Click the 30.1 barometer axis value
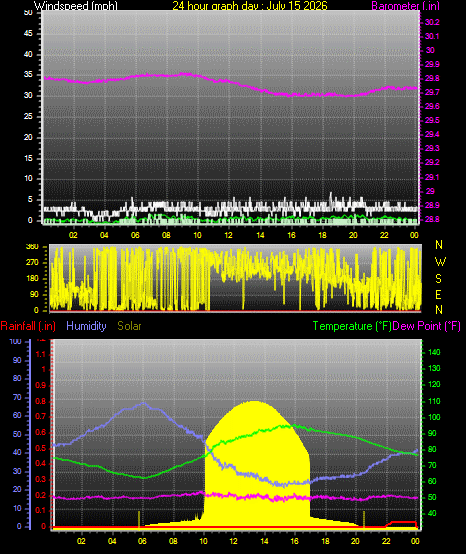The image size is (466, 554). point(432,36)
